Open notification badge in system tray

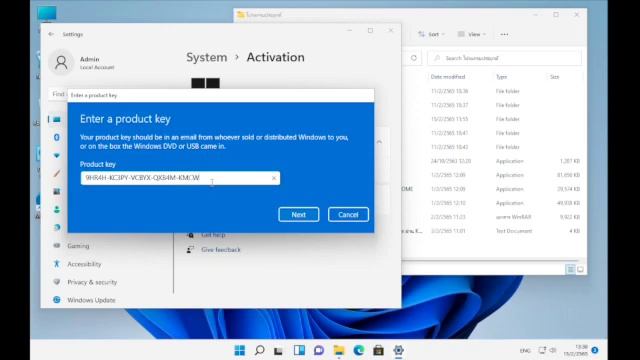[595, 350]
